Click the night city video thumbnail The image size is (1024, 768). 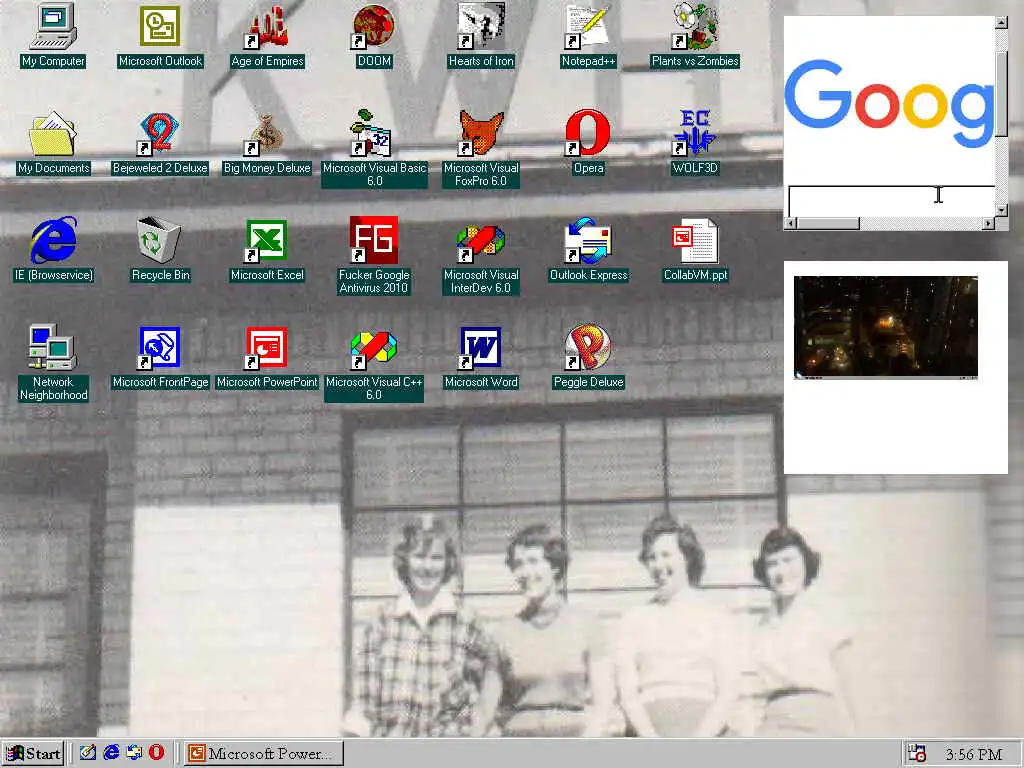pos(886,327)
